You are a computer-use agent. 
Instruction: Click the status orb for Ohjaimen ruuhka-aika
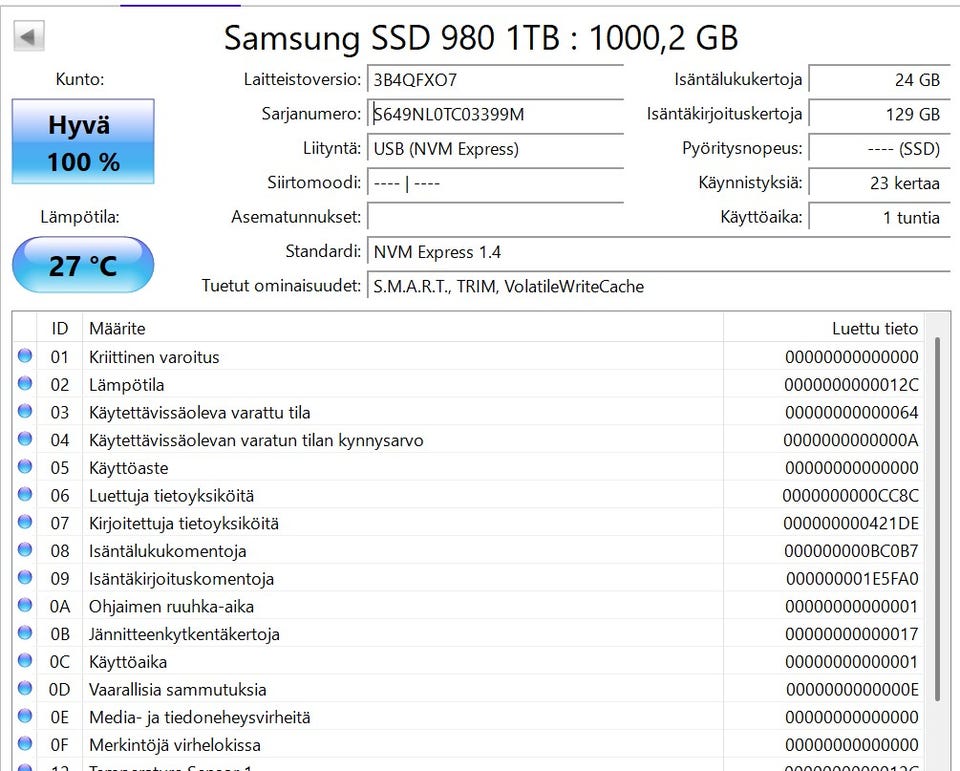point(24,606)
